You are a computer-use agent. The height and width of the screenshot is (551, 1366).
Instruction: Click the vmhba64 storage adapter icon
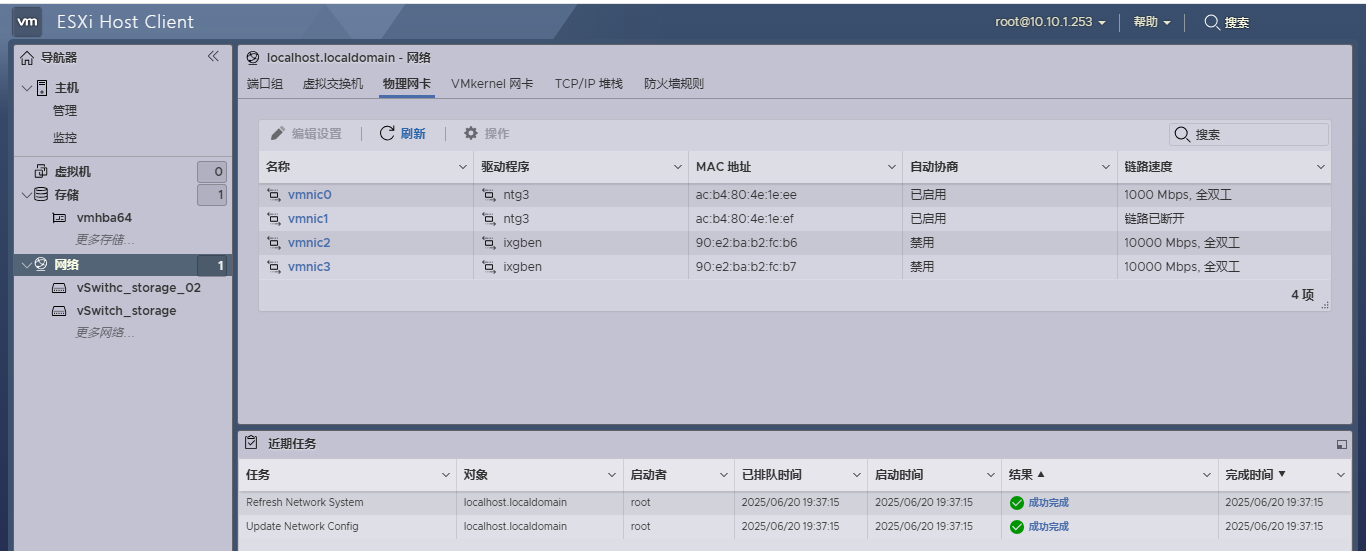pos(59,218)
